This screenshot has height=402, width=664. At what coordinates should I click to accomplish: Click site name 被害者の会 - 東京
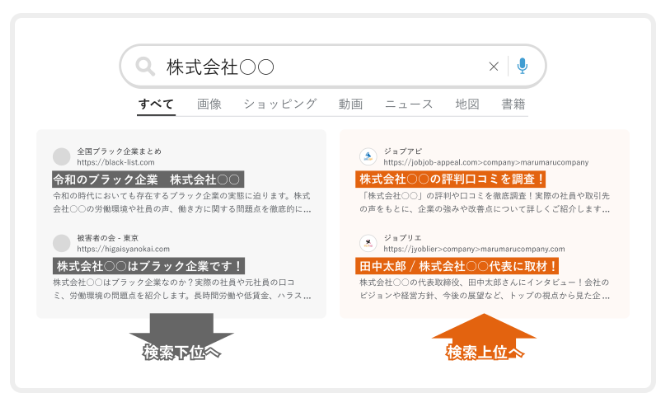click(x=108, y=238)
